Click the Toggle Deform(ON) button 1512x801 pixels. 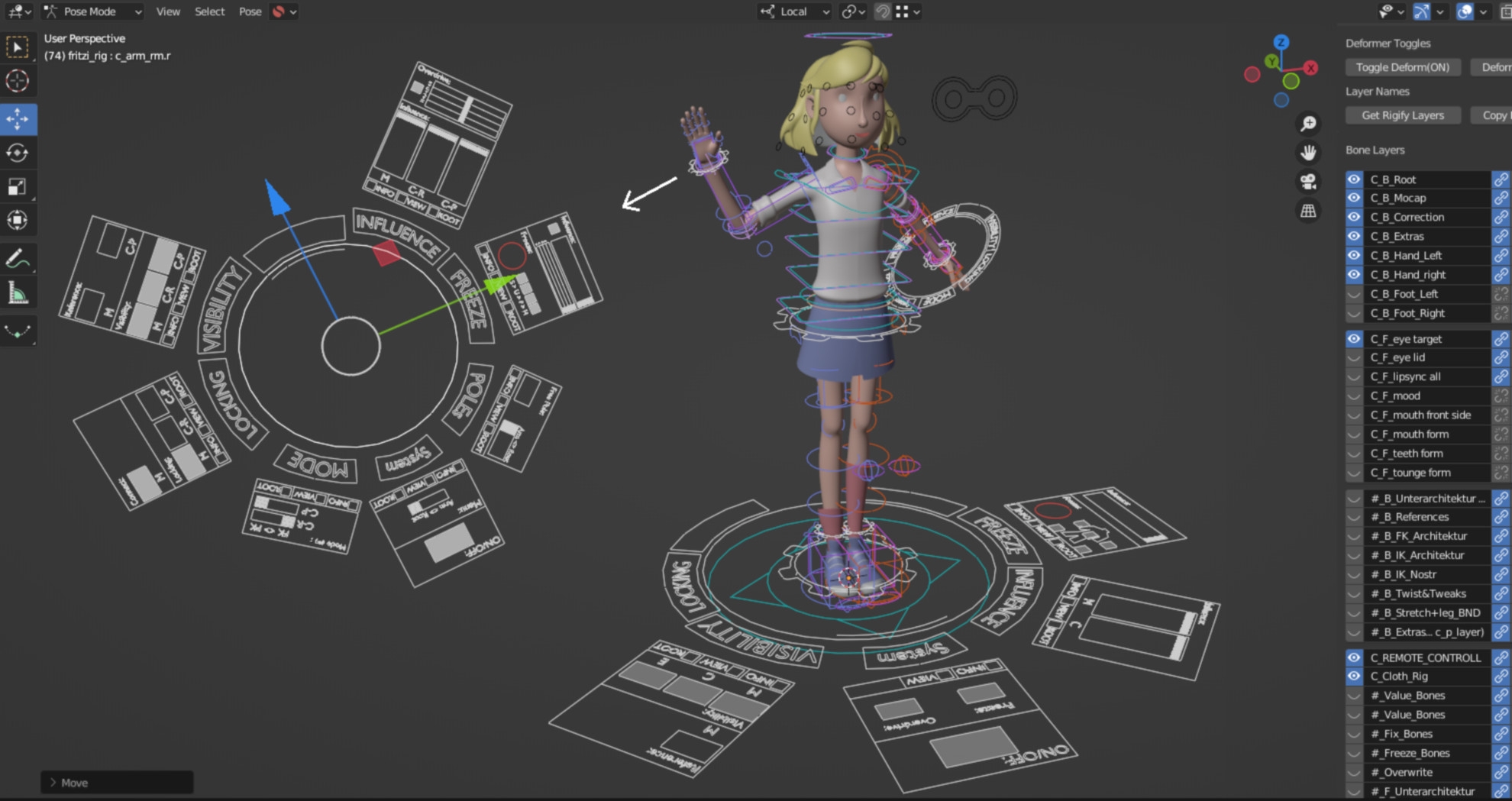pyautogui.click(x=1402, y=67)
